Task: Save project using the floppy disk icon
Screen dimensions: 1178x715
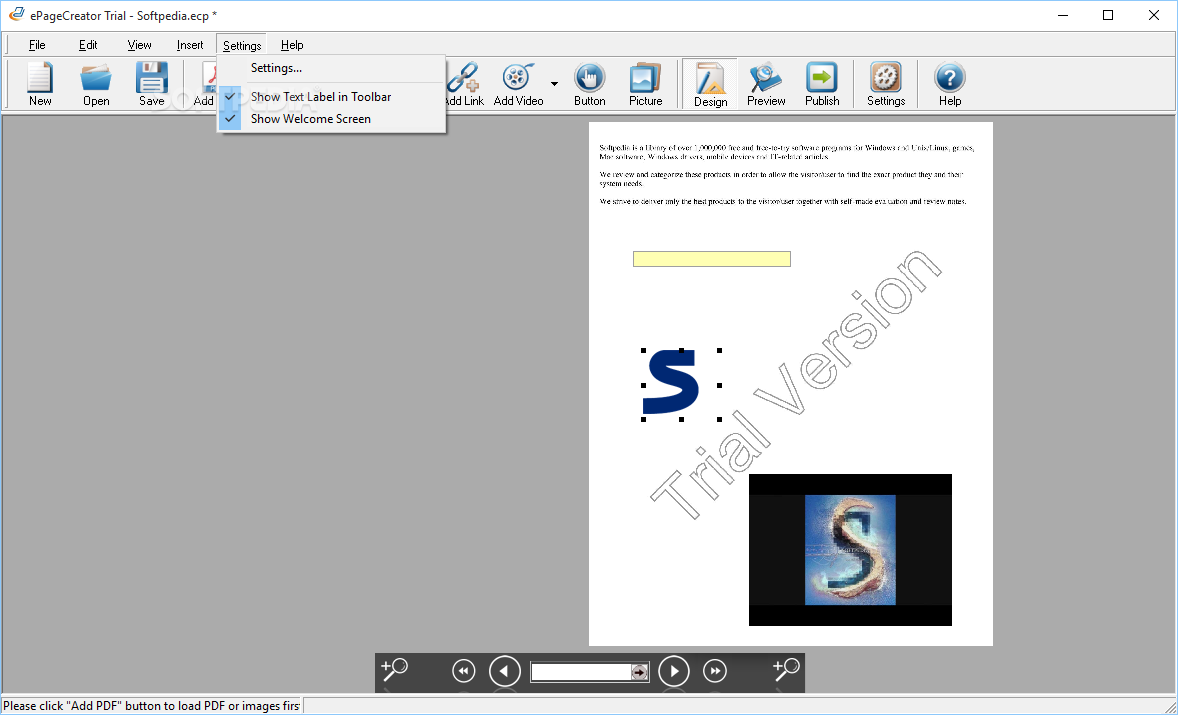Action: pos(152,84)
